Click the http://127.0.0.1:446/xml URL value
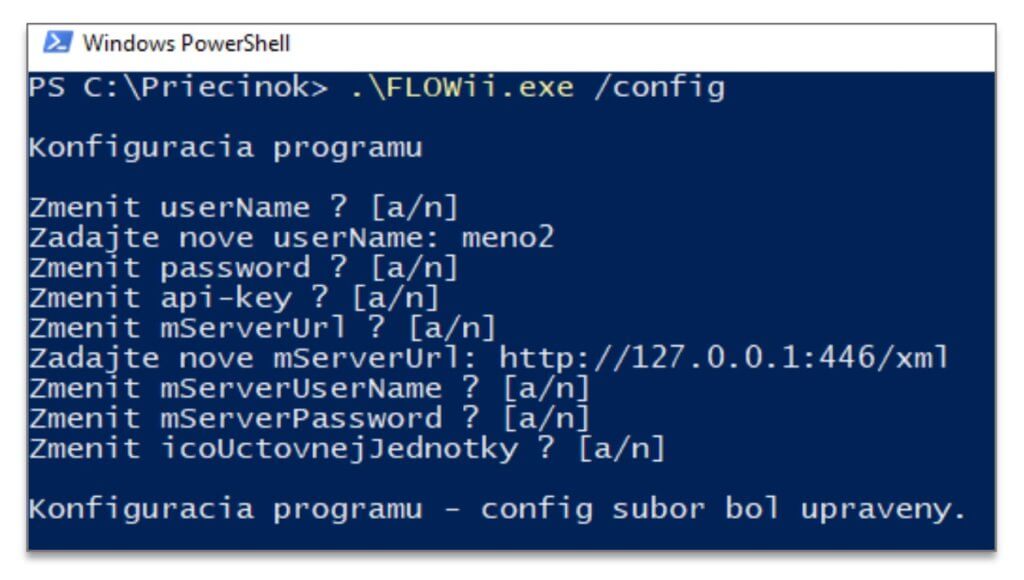The width and height of the screenshot is (1024, 580). [x=724, y=359]
